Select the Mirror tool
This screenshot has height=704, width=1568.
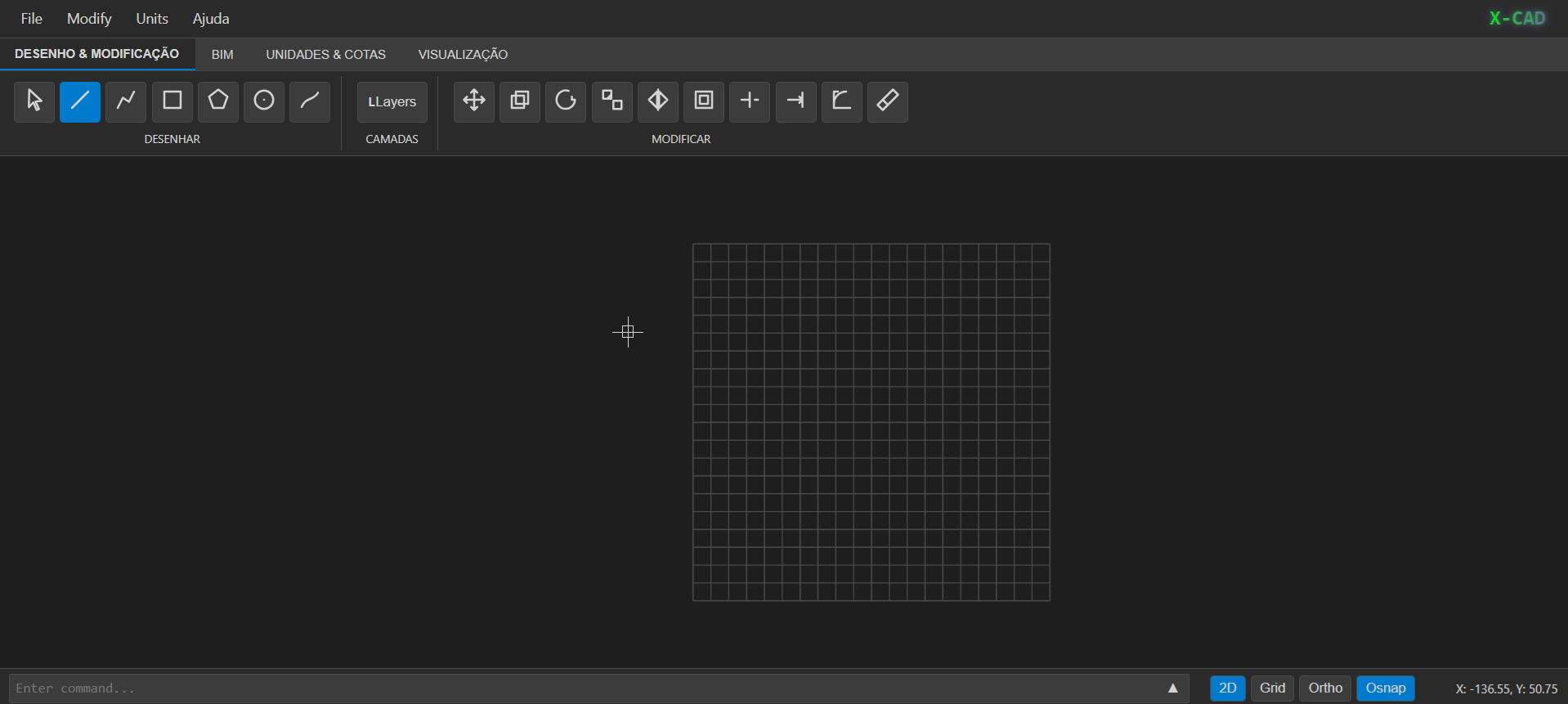click(658, 101)
